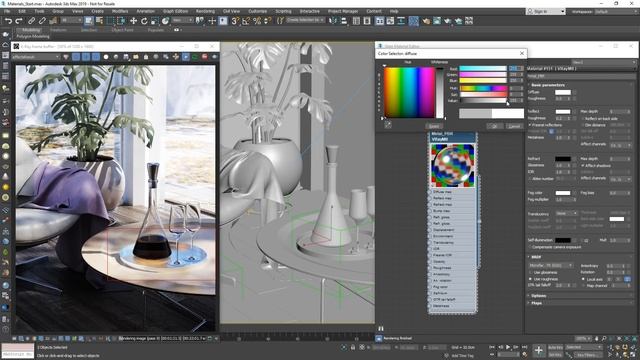
Task: Click the material preview sphere thumbnail
Action: click(453, 165)
